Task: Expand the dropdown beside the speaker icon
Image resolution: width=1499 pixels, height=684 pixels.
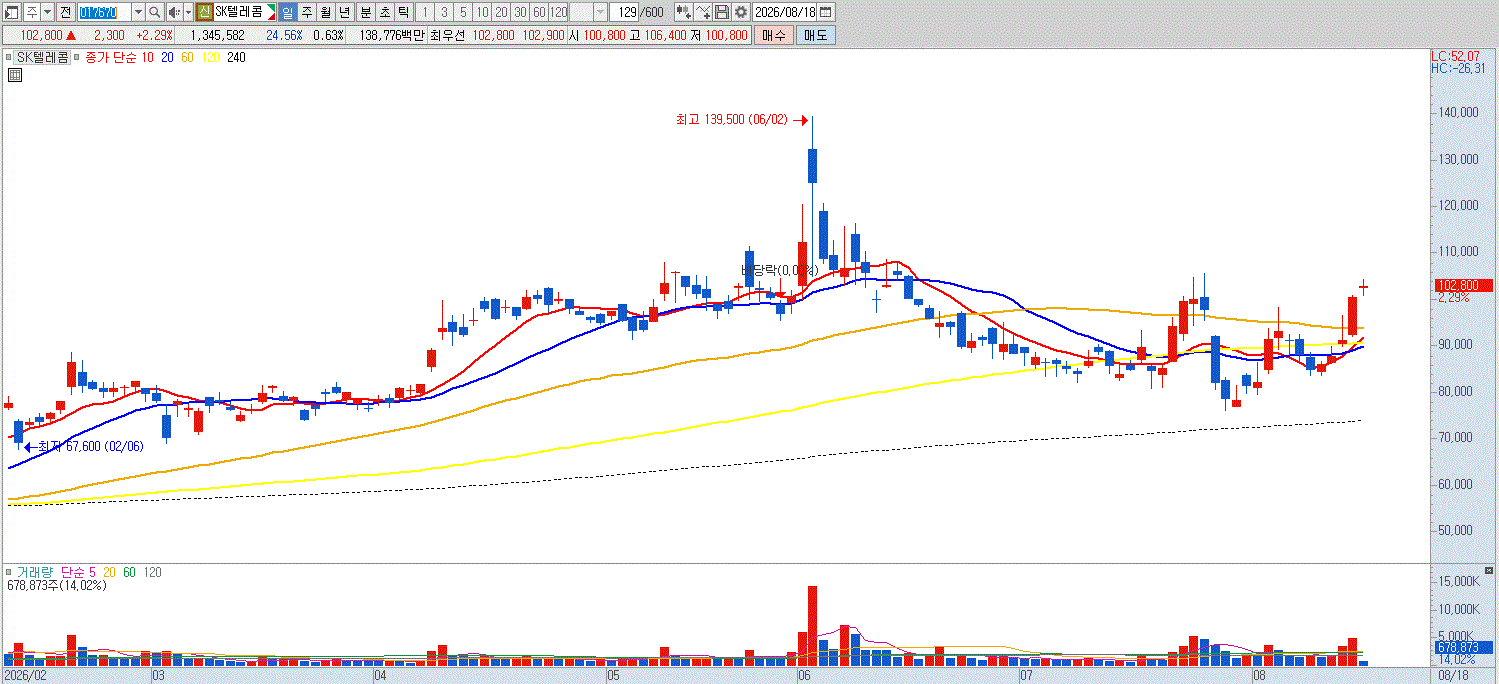Action: 188,12
